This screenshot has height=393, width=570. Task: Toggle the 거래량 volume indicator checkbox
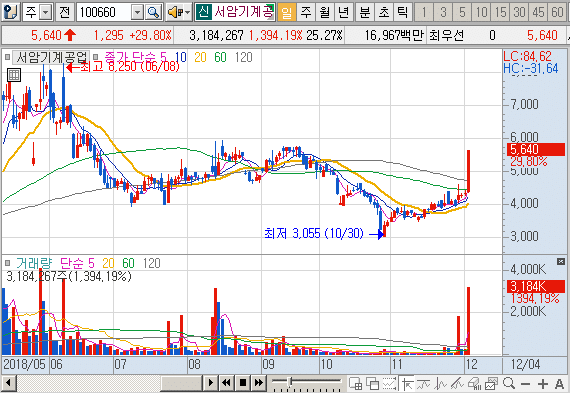7,263
